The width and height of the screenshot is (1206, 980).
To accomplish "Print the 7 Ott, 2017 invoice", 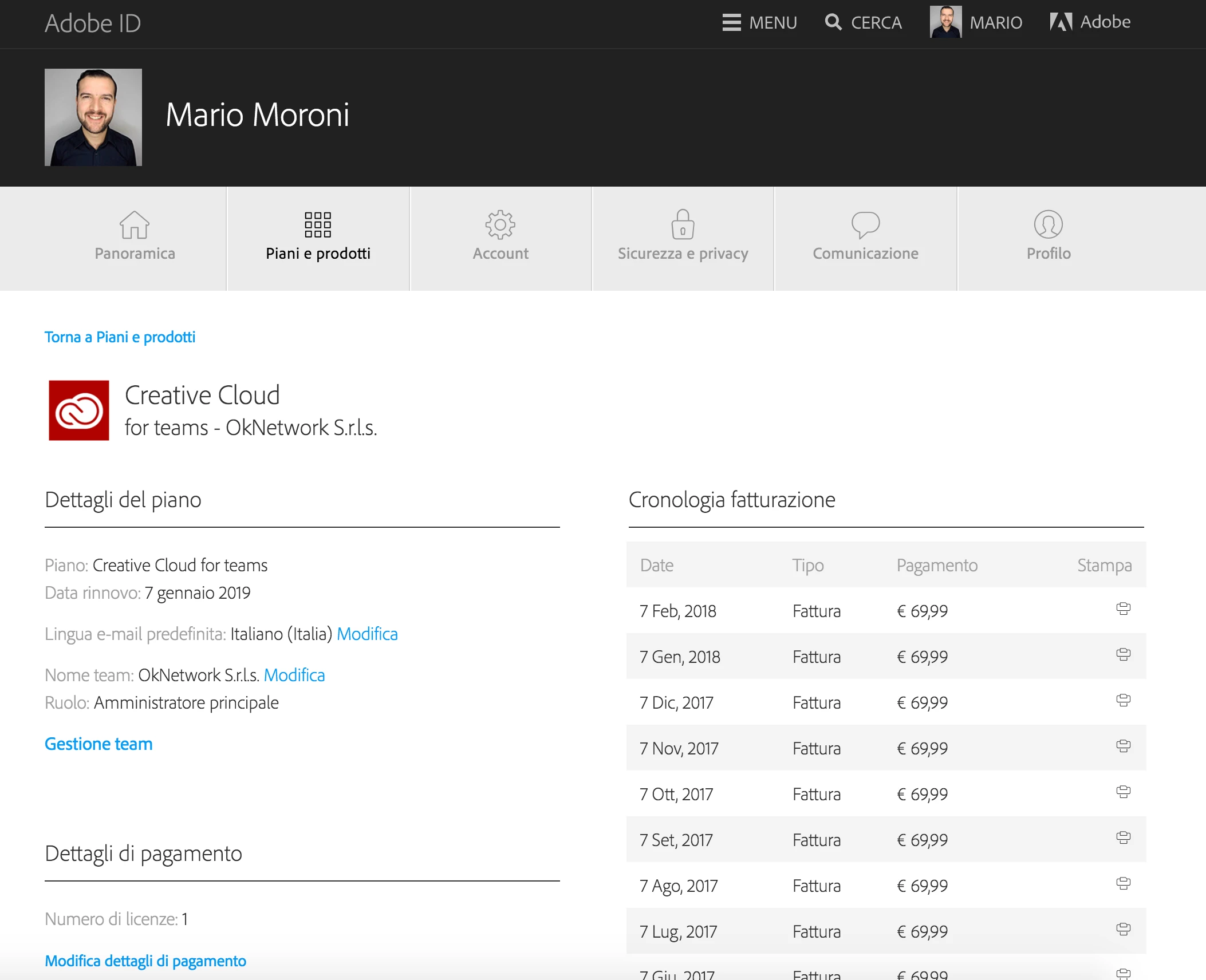I will point(1124,792).
